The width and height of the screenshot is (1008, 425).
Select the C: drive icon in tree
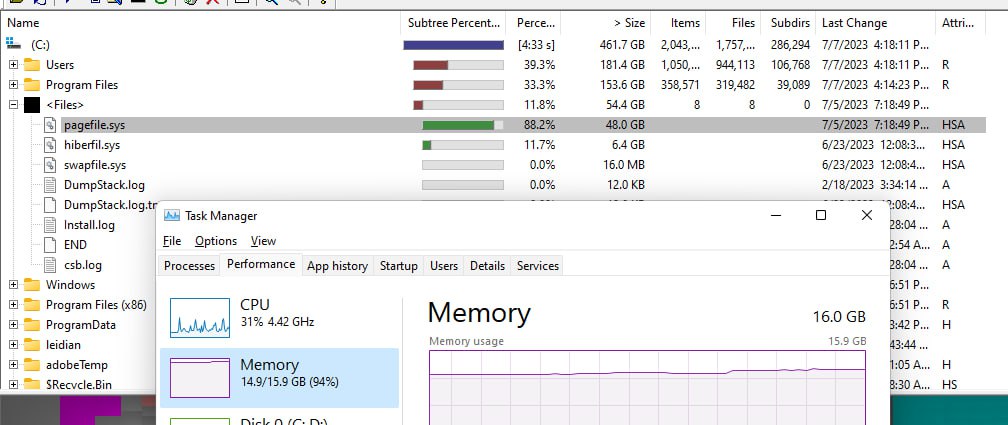[14, 44]
